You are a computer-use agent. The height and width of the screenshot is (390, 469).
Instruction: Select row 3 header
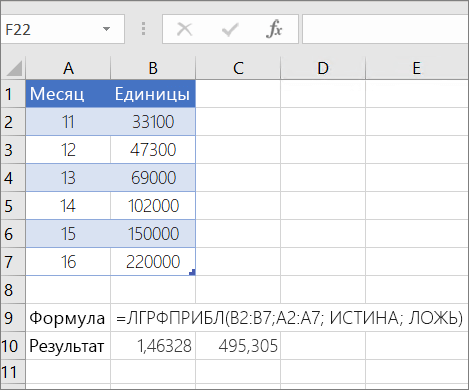coord(13,149)
